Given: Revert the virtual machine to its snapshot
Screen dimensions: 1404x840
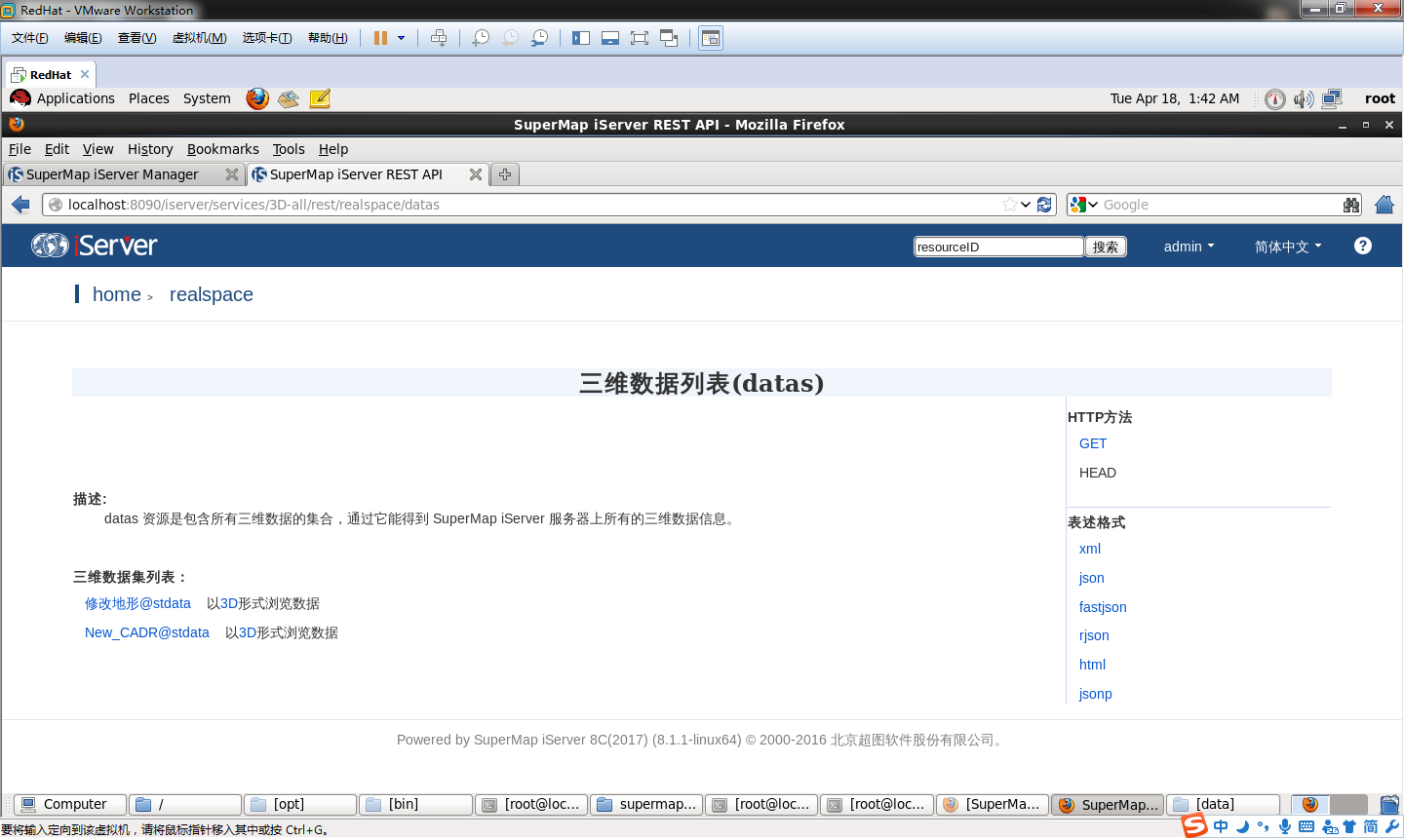Looking at the screenshot, I should tap(510, 38).
